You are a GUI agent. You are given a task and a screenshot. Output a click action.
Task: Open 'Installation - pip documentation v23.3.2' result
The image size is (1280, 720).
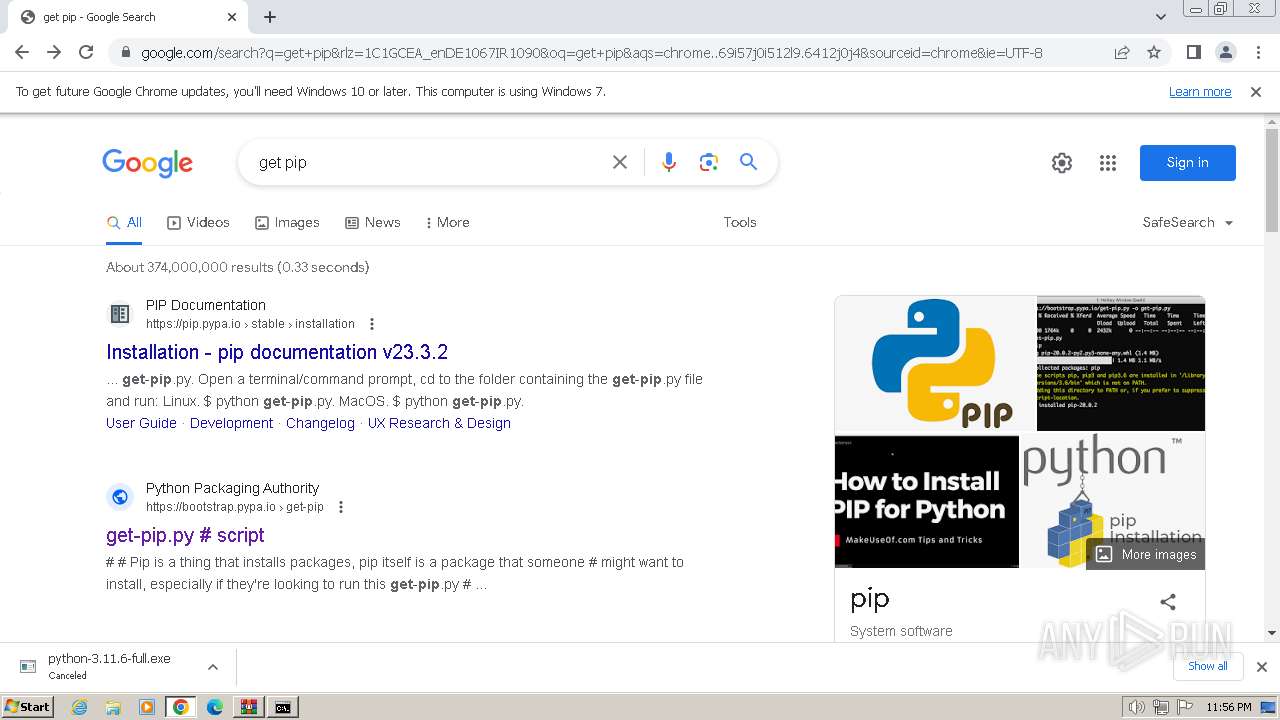click(277, 352)
